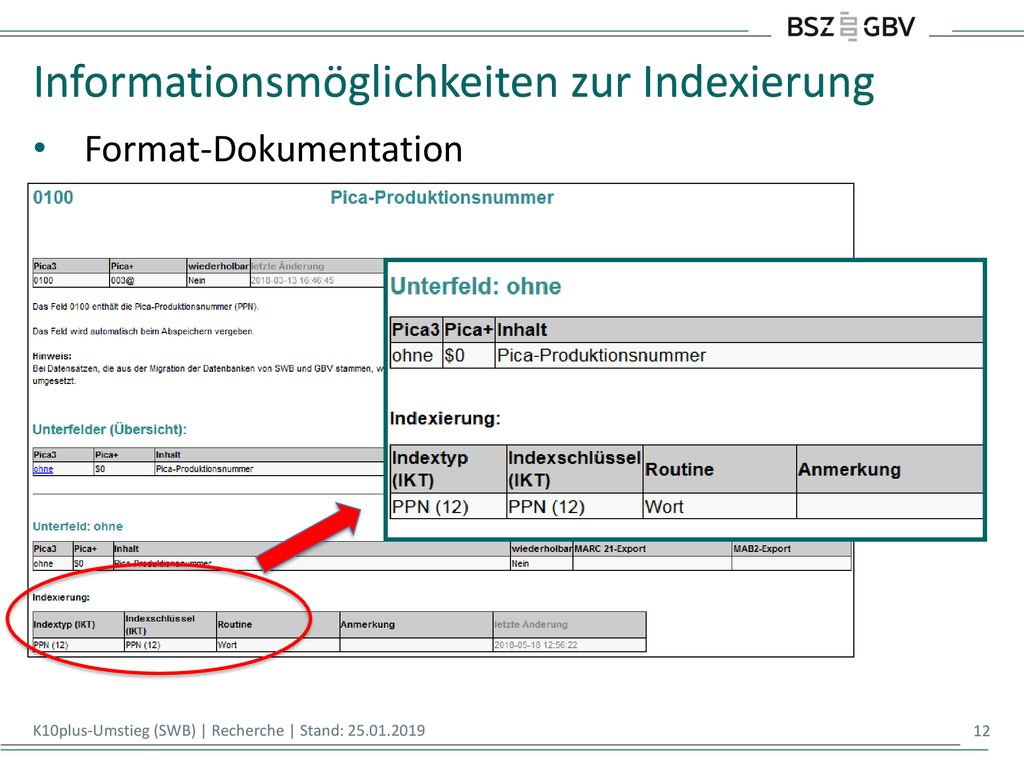Select the bold 'Indexierung:' label in callout
The width and height of the screenshot is (1024, 768).
pos(445,418)
